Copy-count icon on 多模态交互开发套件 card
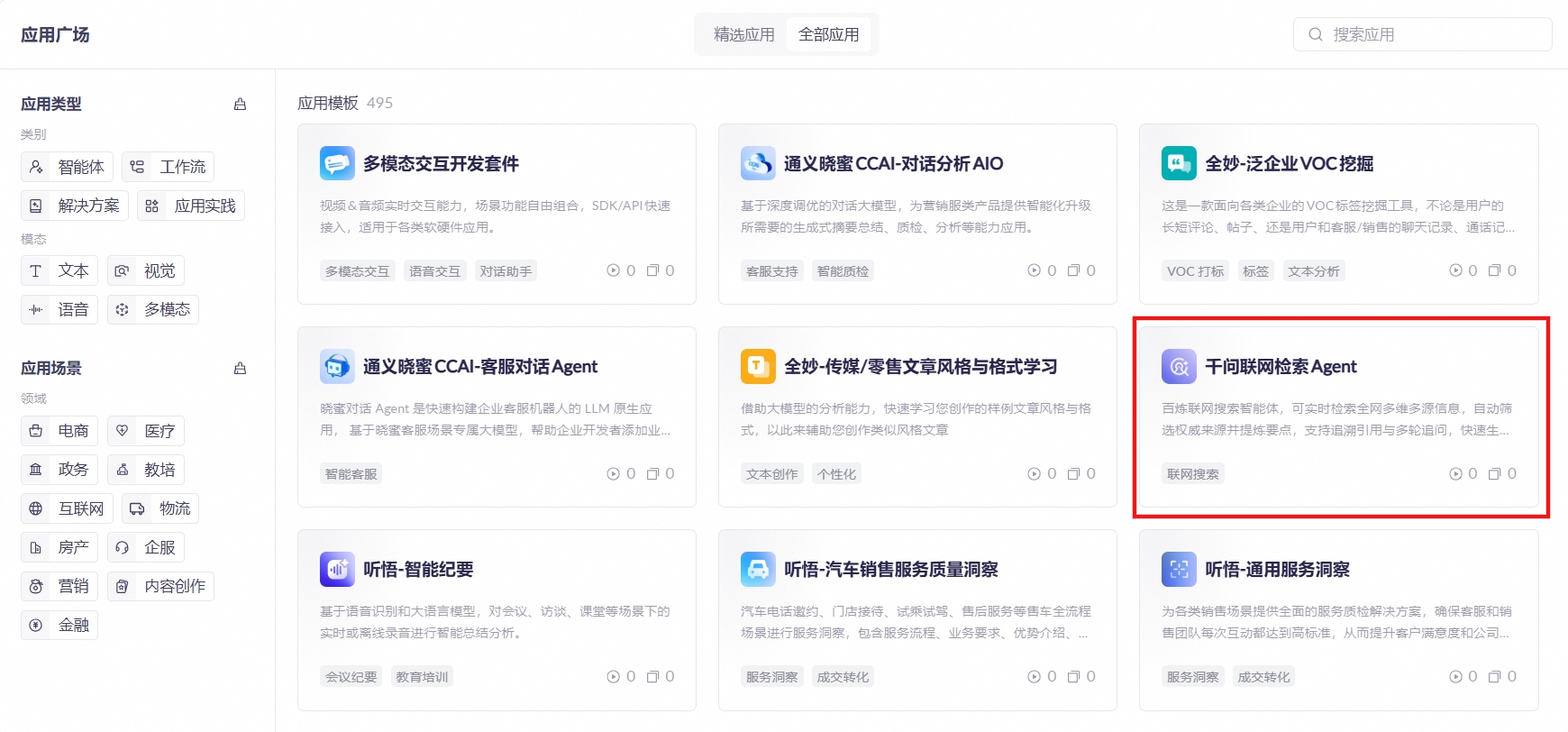This screenshot has height=732, width=1568. [652, 270]
